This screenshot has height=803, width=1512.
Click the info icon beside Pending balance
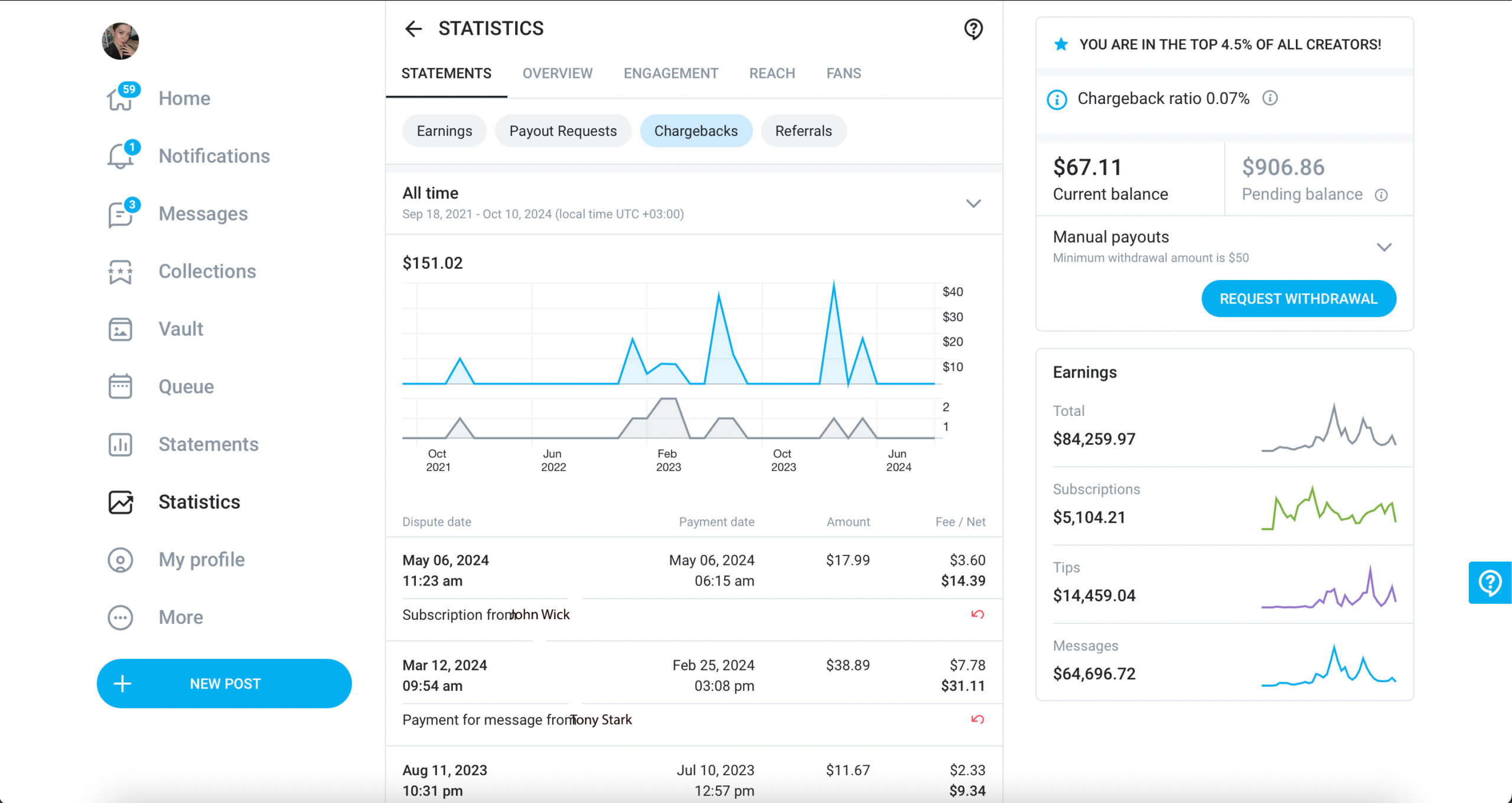pos(1381,195)
